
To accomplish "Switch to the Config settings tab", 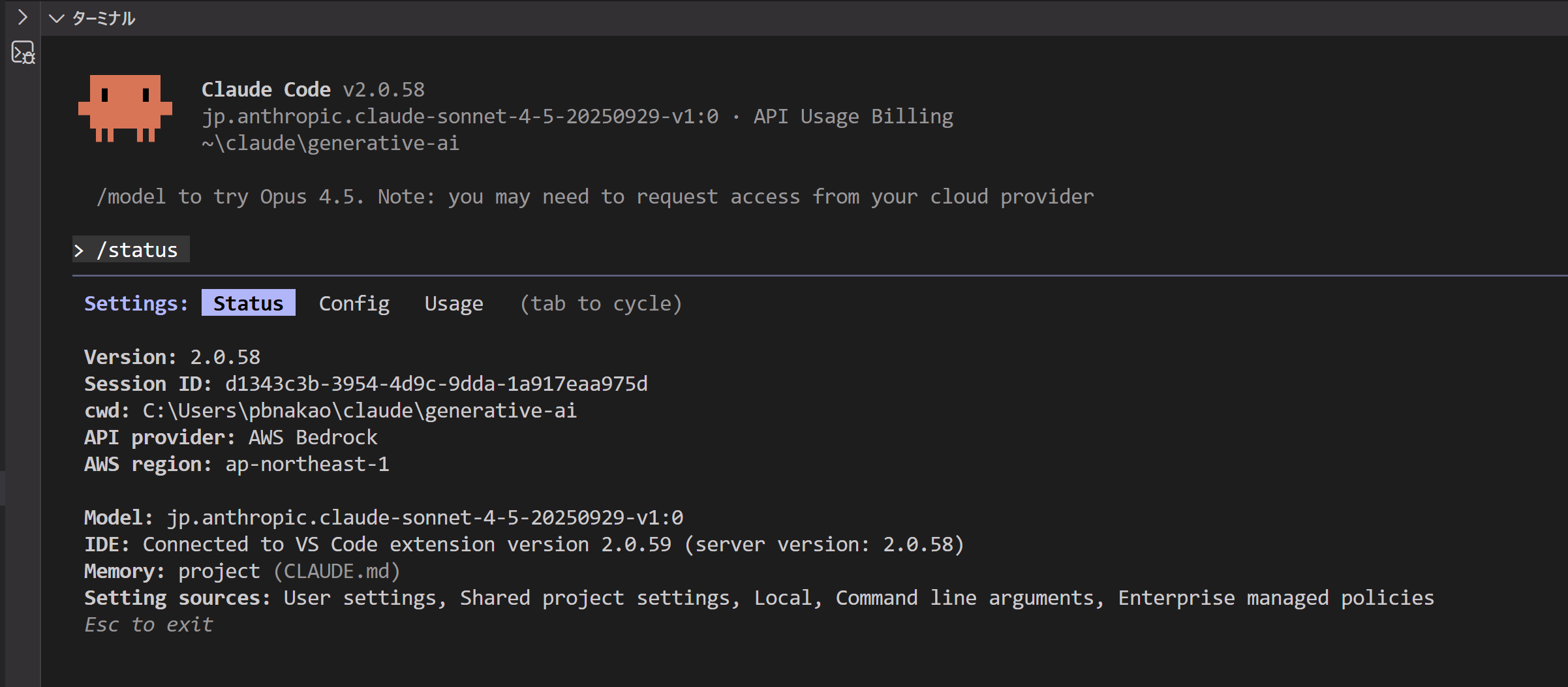I will click(x=354, y=303).
